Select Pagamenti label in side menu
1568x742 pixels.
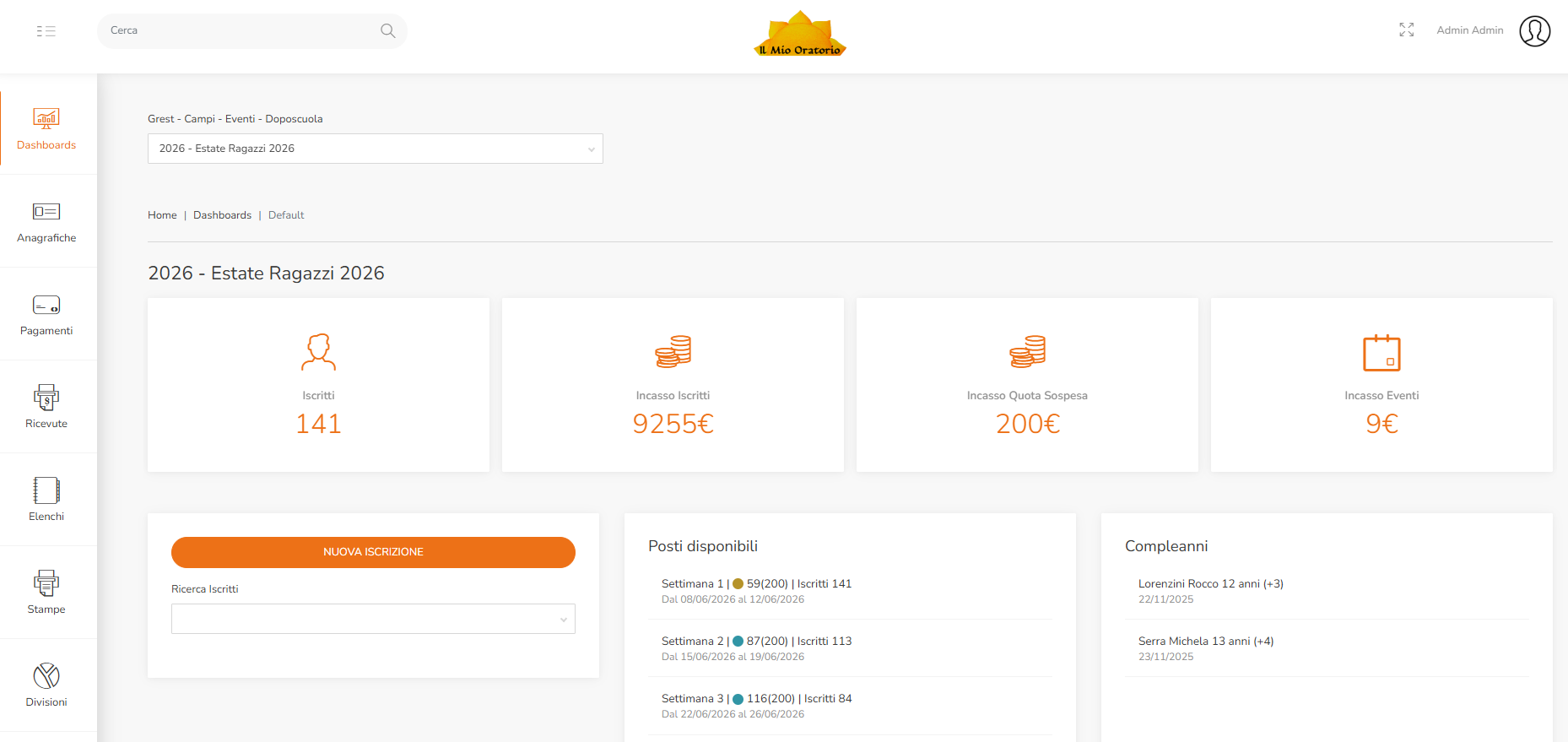pos(46,331)
